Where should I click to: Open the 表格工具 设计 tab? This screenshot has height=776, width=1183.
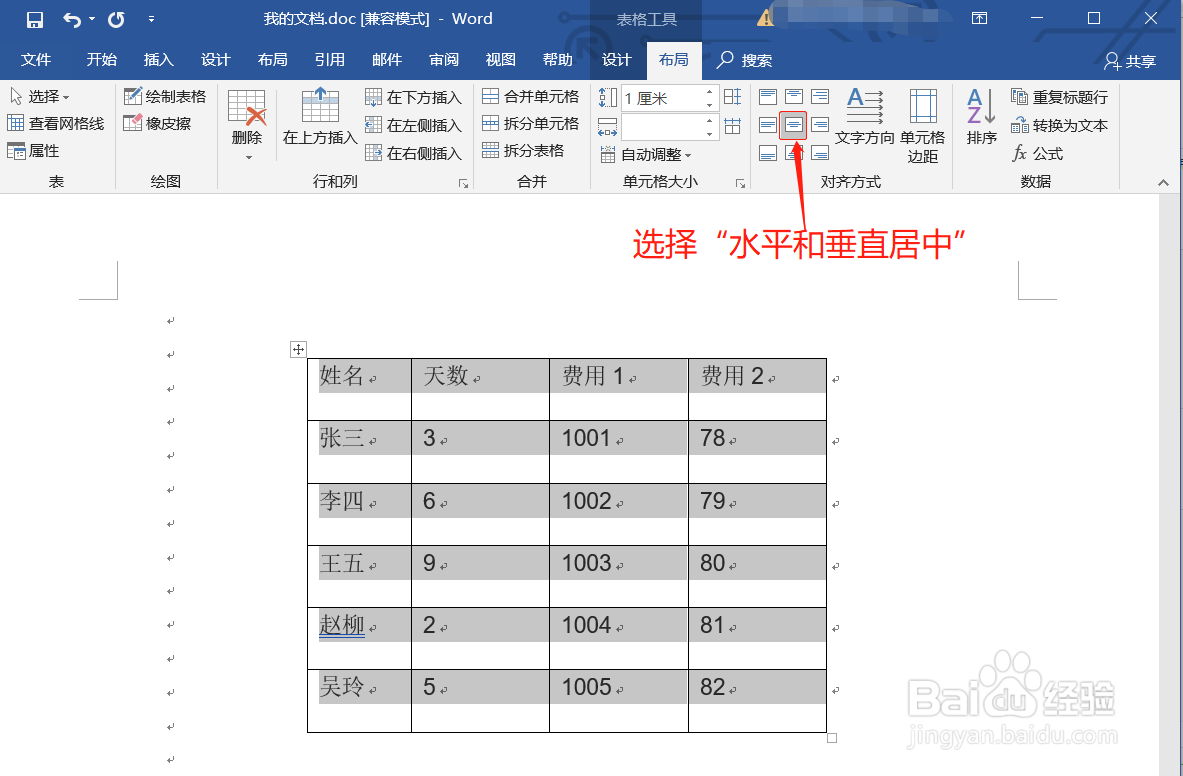click(x=617, y=60)
